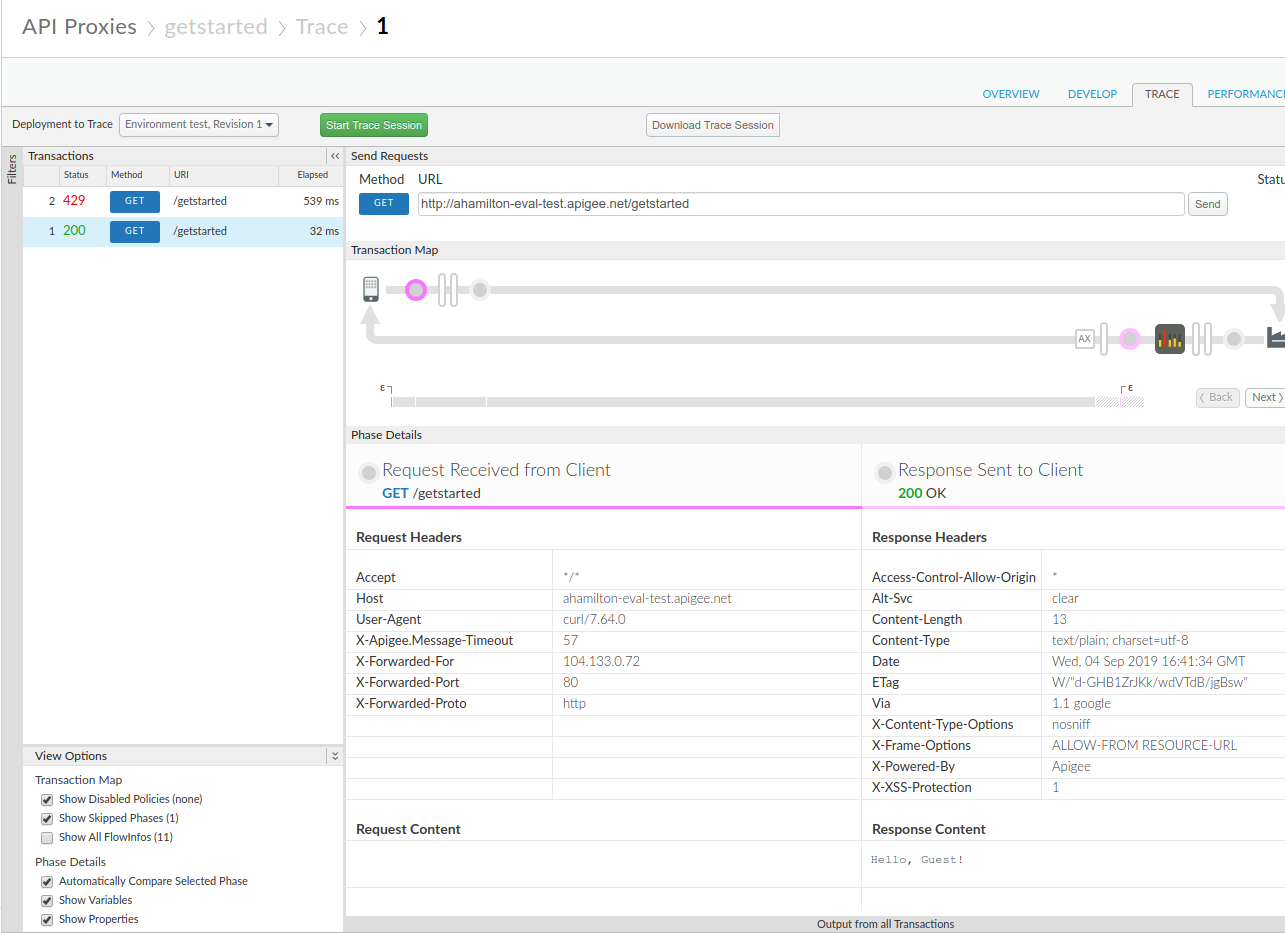Viewport: 1285px width, 933px height.
Task: Open the OVERVIEW tab
Action: click(x=1011, y=94)
